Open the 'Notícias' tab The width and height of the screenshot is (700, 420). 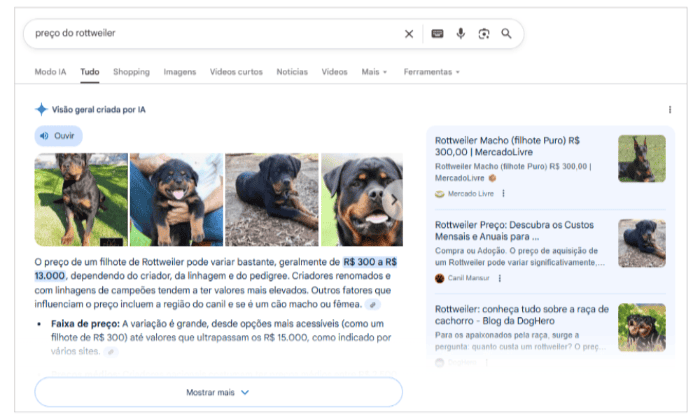tap(292, 72)
